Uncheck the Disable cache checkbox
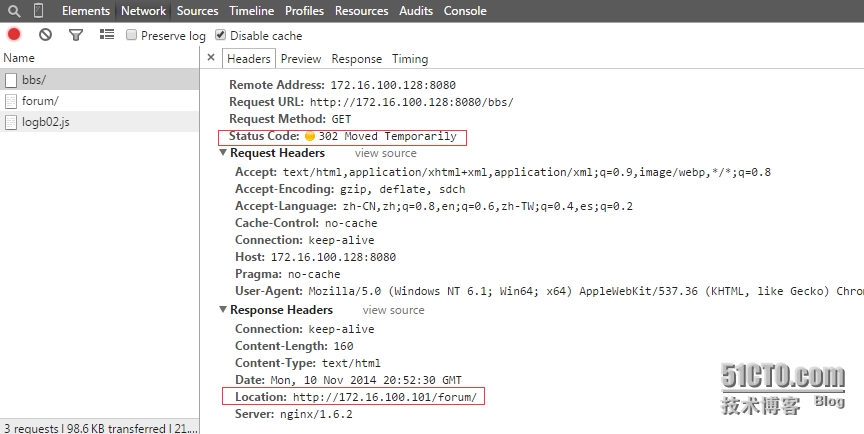 [220, 35]
